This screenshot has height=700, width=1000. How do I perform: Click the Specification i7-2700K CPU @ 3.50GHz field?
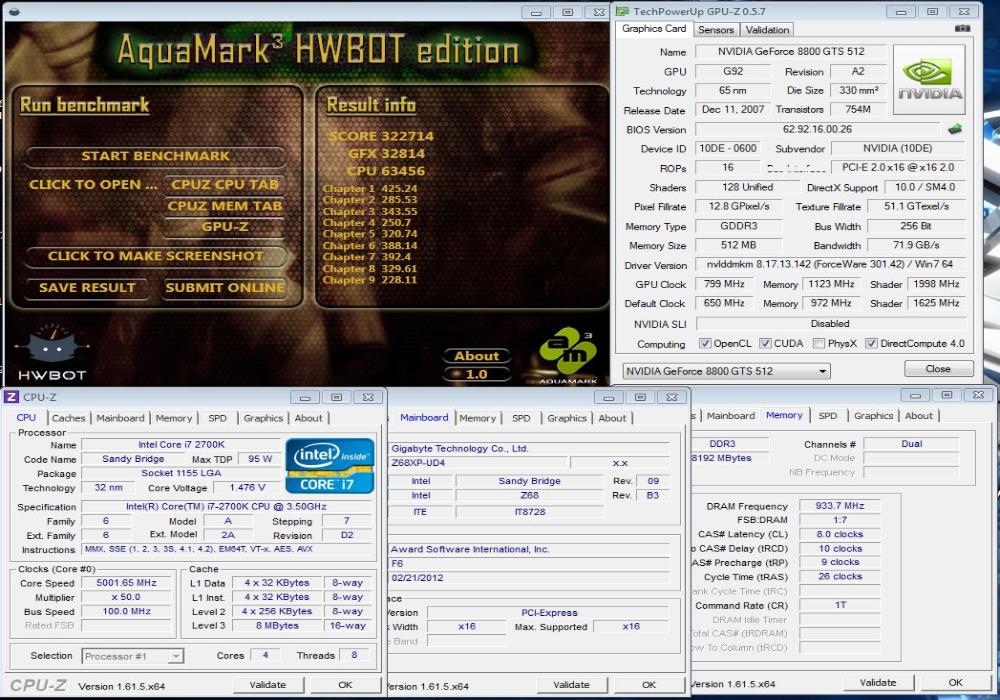tap(226, 507)
